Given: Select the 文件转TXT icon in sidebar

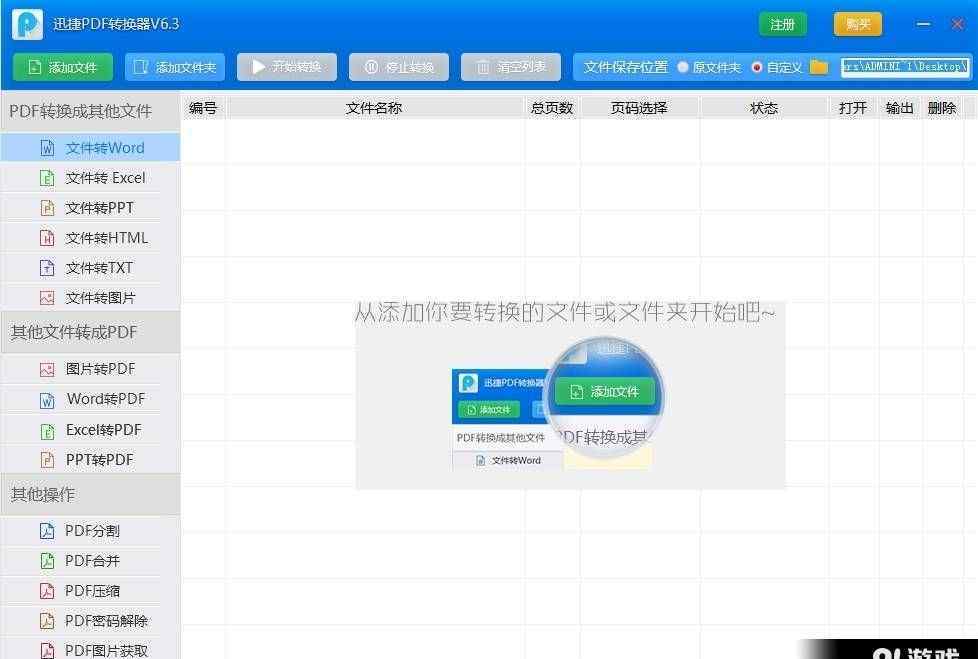Looking at the screenshot, I should click(x=47, y=268).
